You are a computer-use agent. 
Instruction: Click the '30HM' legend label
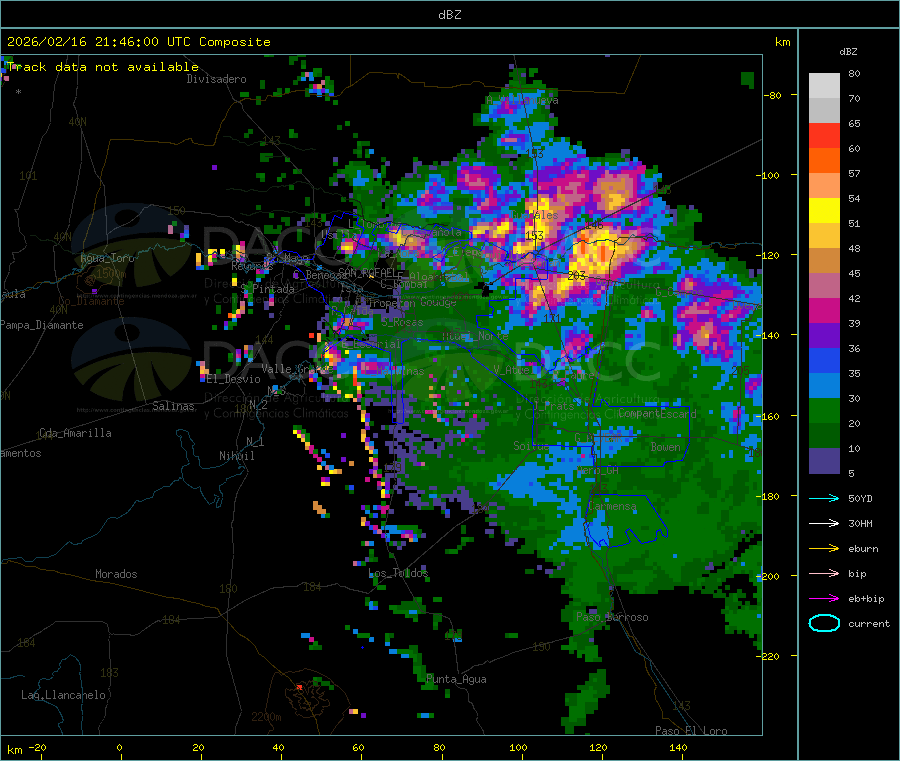(x=860, y=523)
